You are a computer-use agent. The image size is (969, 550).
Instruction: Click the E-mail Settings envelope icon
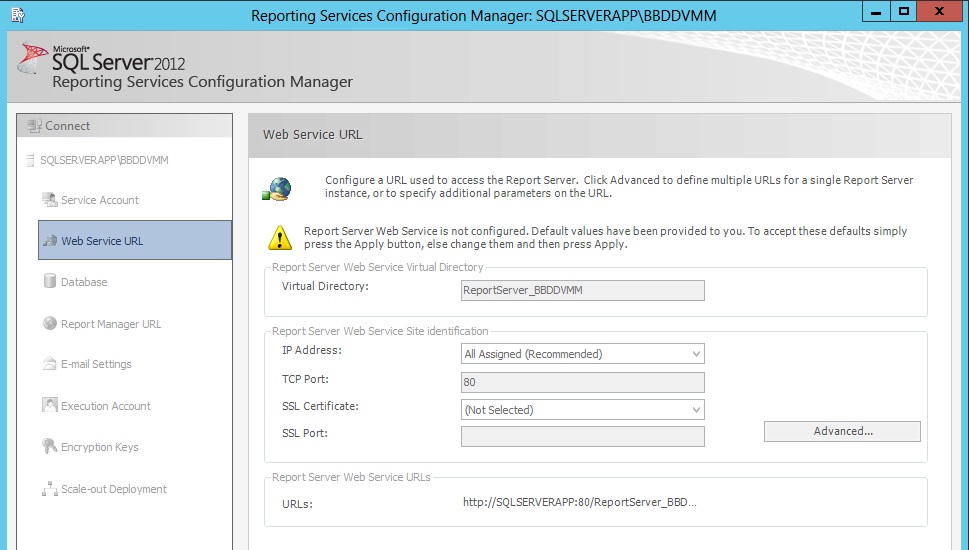click(50, 364)
